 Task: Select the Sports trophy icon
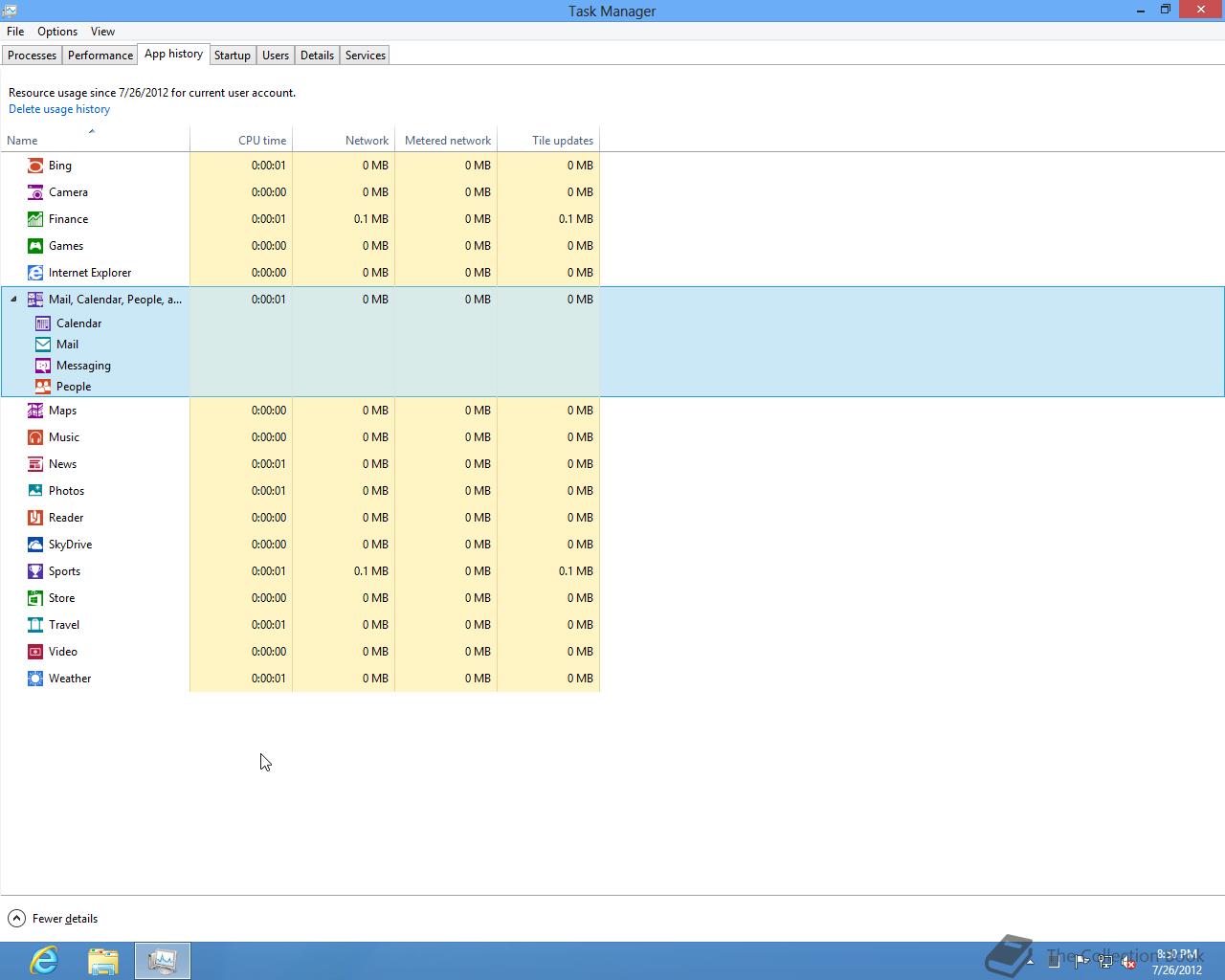click(x=35, y=571)
